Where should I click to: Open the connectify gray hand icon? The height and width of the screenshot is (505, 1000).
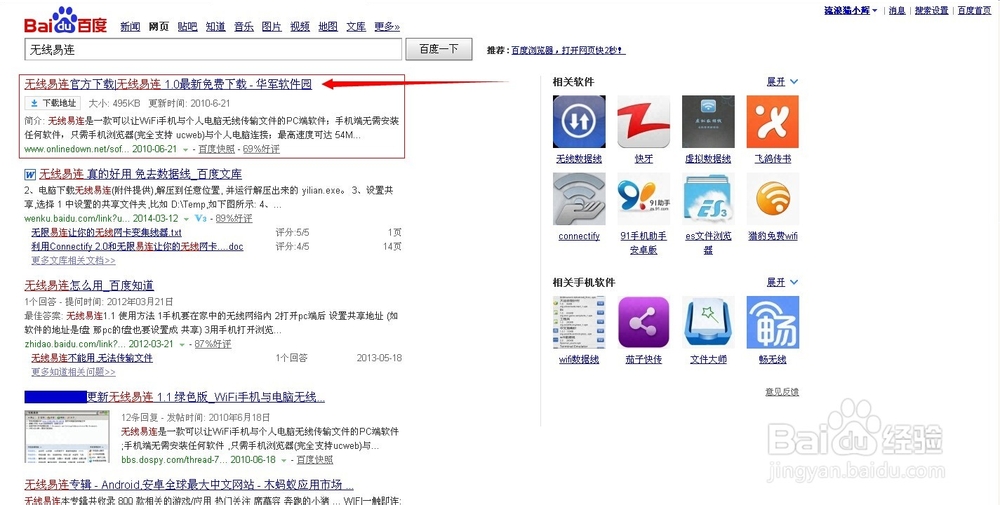coord(579,199)
